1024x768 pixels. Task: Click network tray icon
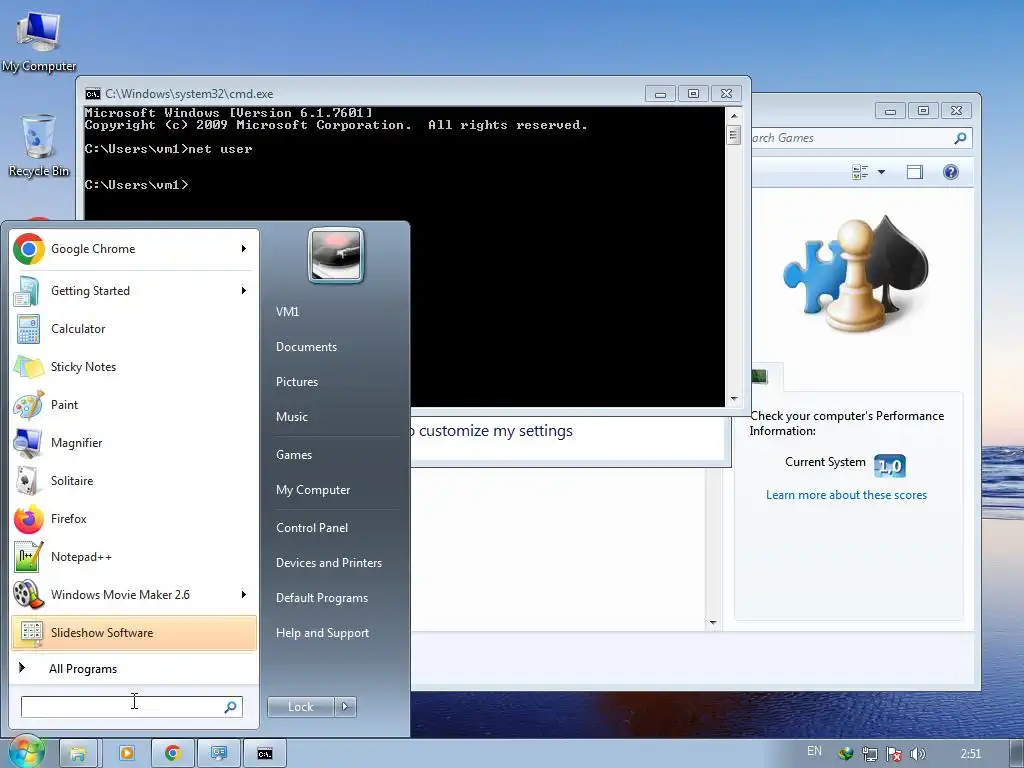point(869,754)
